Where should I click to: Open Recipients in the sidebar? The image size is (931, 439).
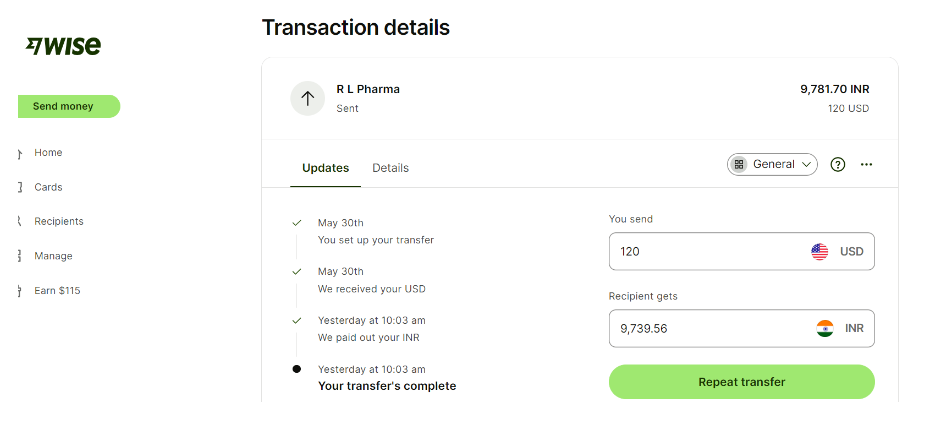click(59, 222)
